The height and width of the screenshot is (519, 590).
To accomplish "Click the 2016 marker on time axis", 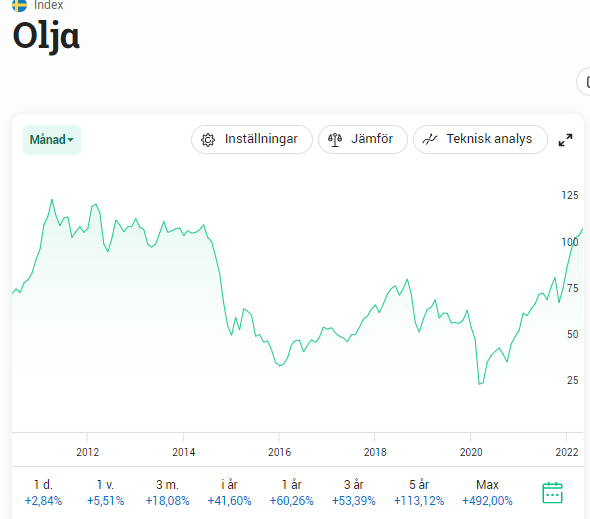I will click(x=279, y=452).
